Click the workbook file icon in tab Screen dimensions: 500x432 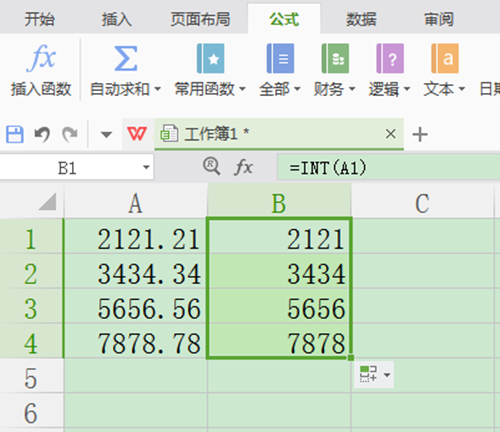tap(169, 134)
